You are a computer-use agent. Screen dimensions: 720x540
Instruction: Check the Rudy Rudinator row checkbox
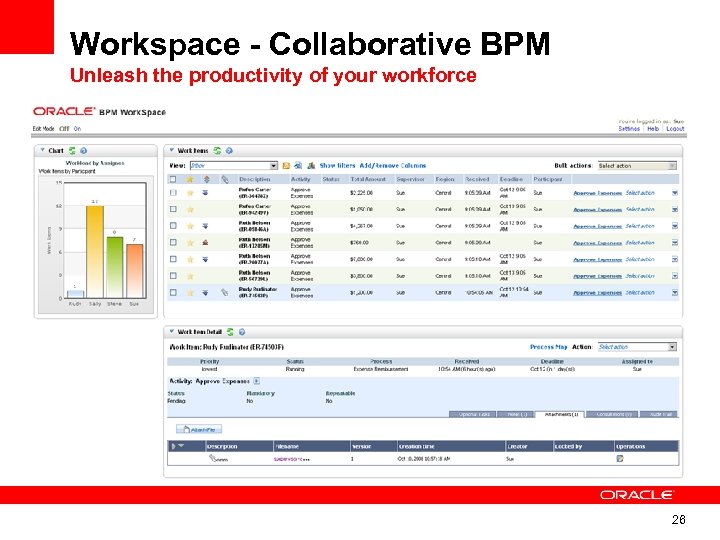pyautogui.click(x=173, y=292)
